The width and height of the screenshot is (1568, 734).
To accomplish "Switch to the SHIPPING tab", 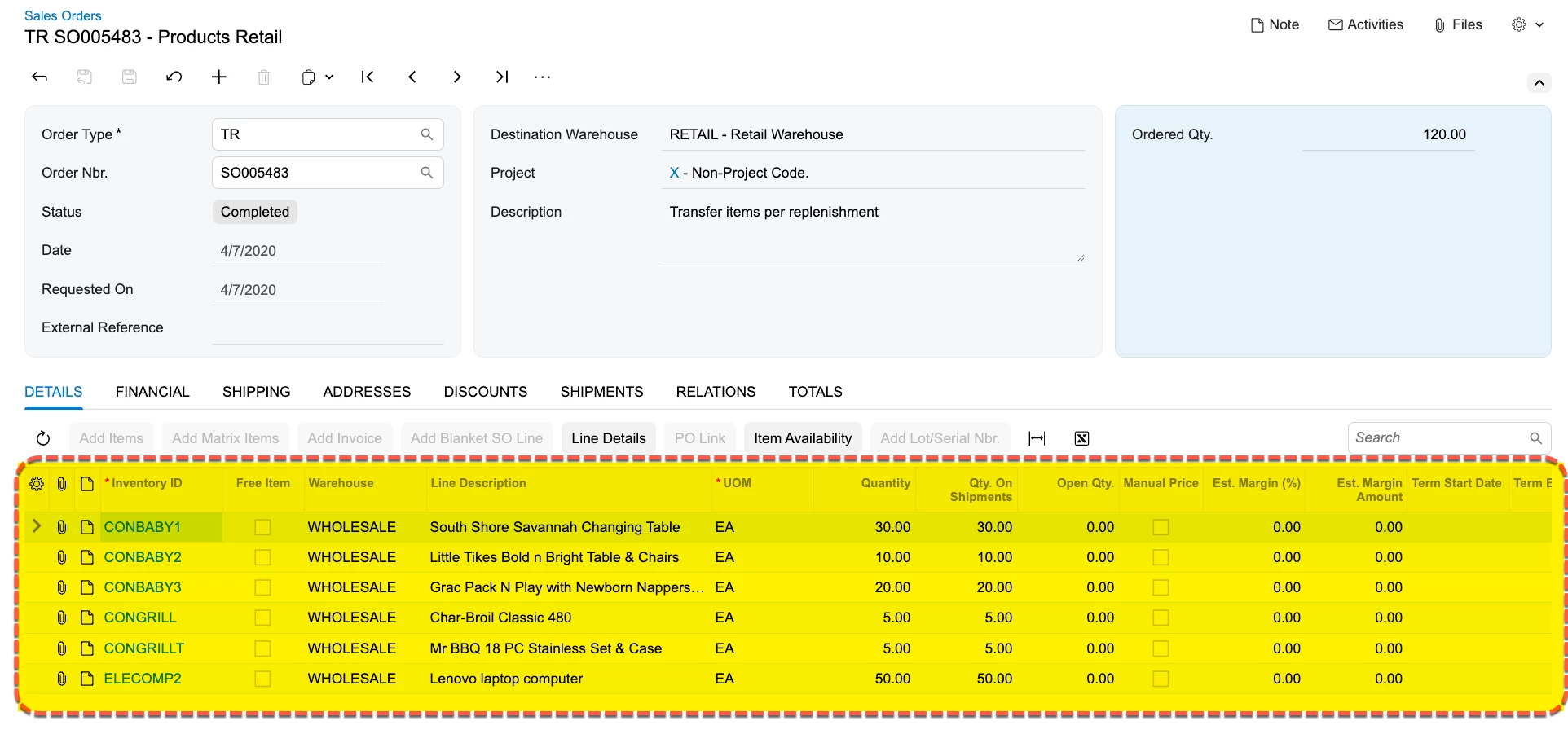I will 257,392.
